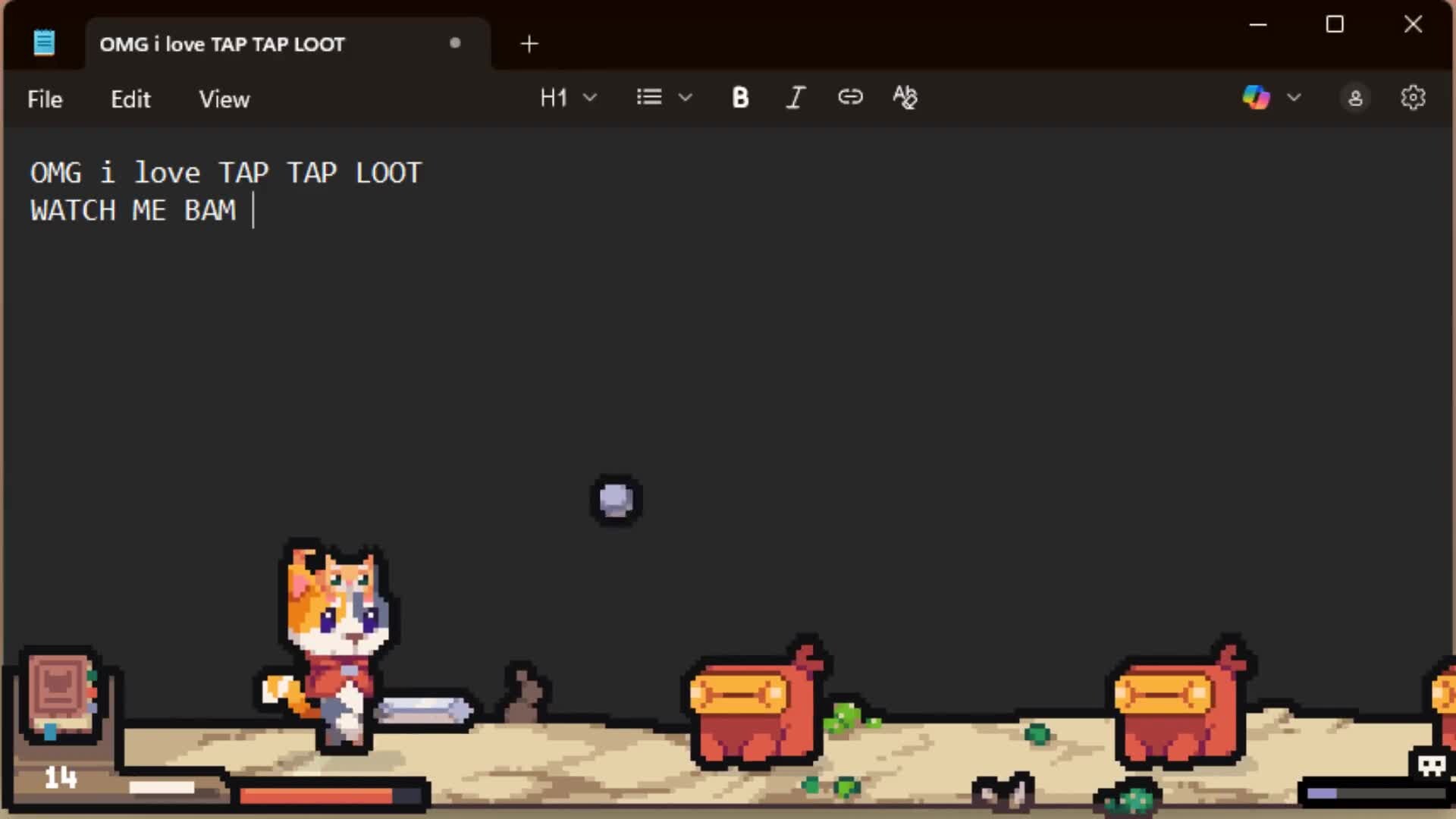
Task: Apply italic formatting
Action: tap(795, 97)
